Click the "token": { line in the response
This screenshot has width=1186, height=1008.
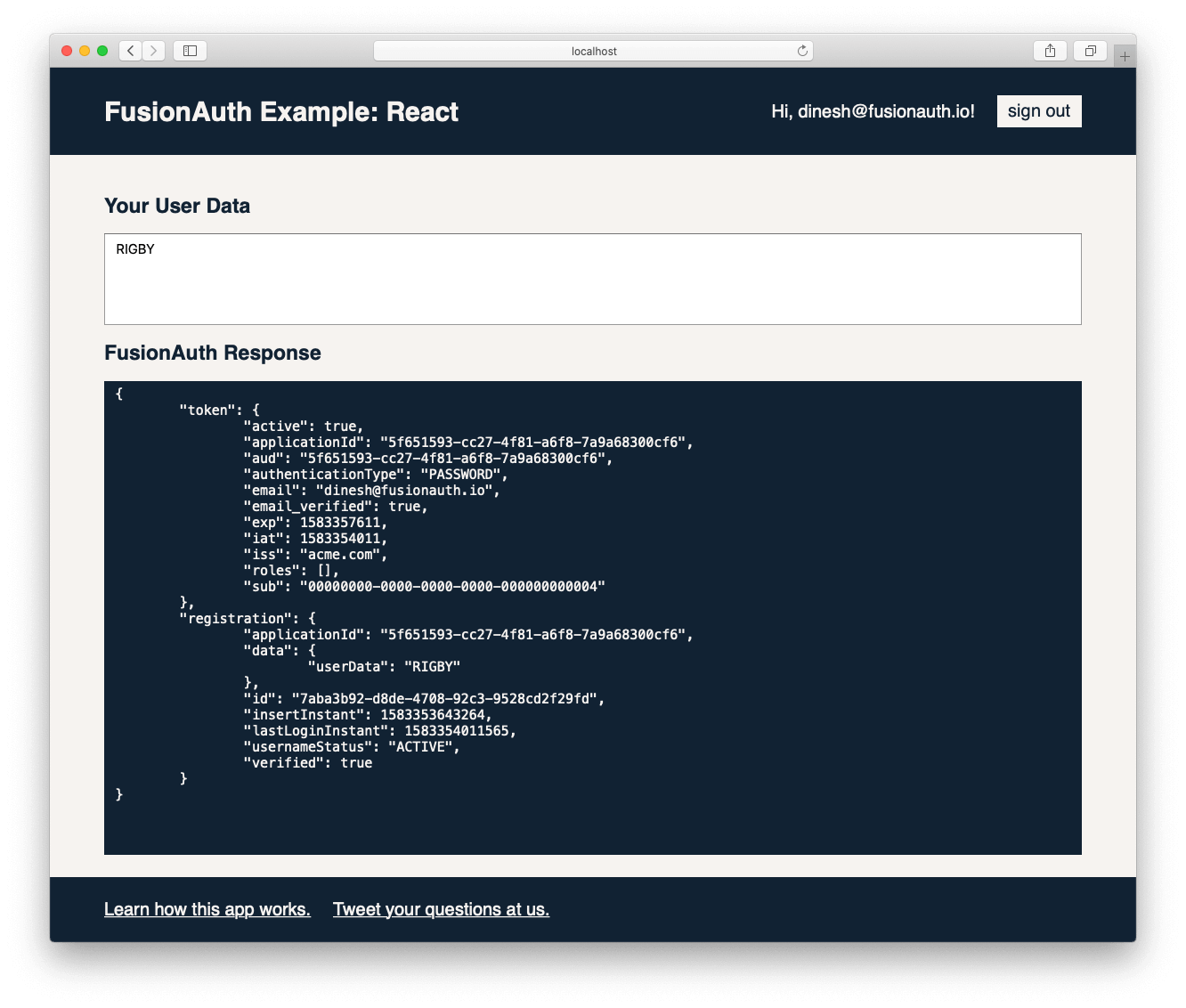point(220,410)
